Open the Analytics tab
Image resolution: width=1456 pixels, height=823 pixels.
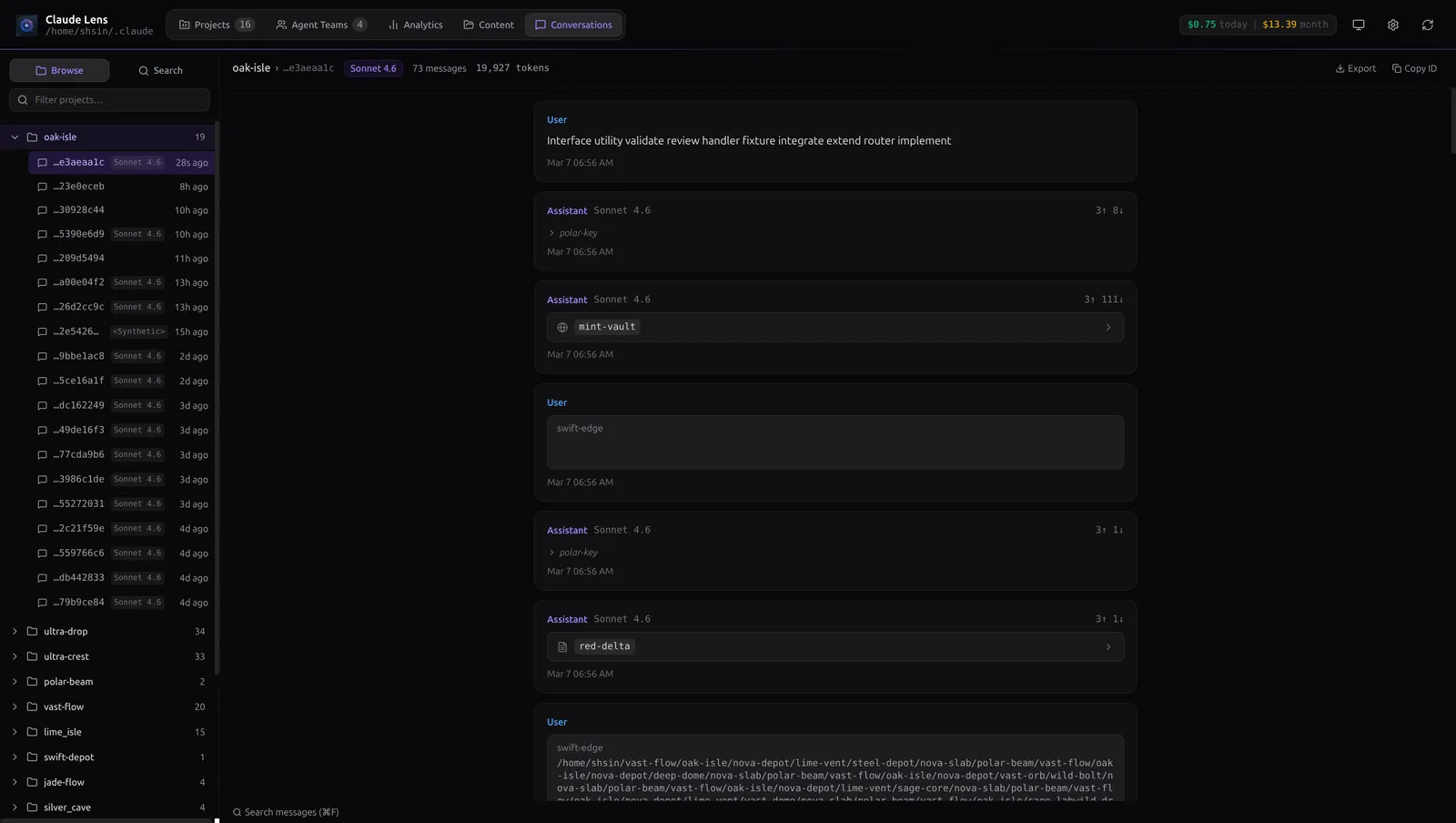tap(415, 25)
